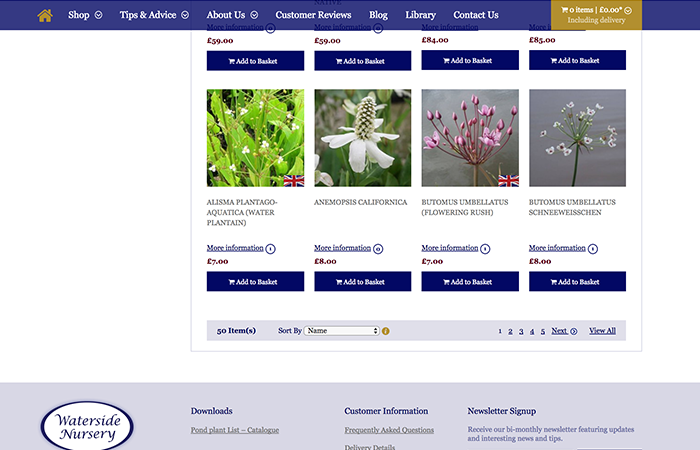
Task: View the Butomus Umbellatus Schneeweisschen photo
Action: click(577, 138)
